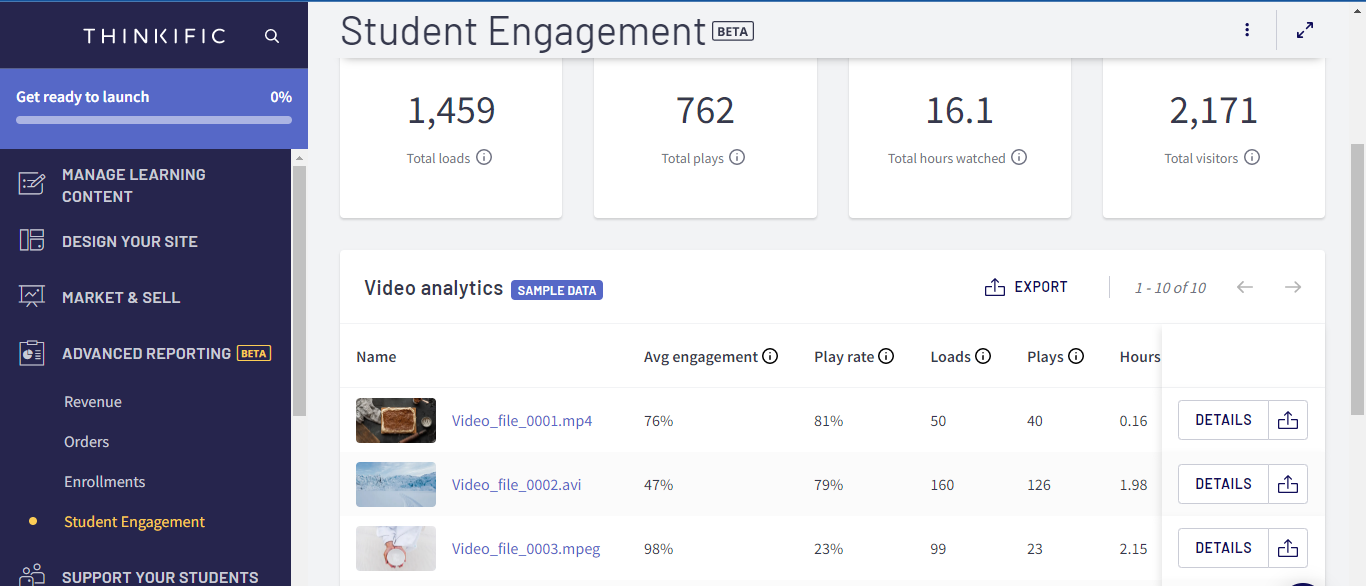Click Get ready to launch progress bar
Screen dimensions: 1366x586
pyautogui.click(x=154, y=120)
